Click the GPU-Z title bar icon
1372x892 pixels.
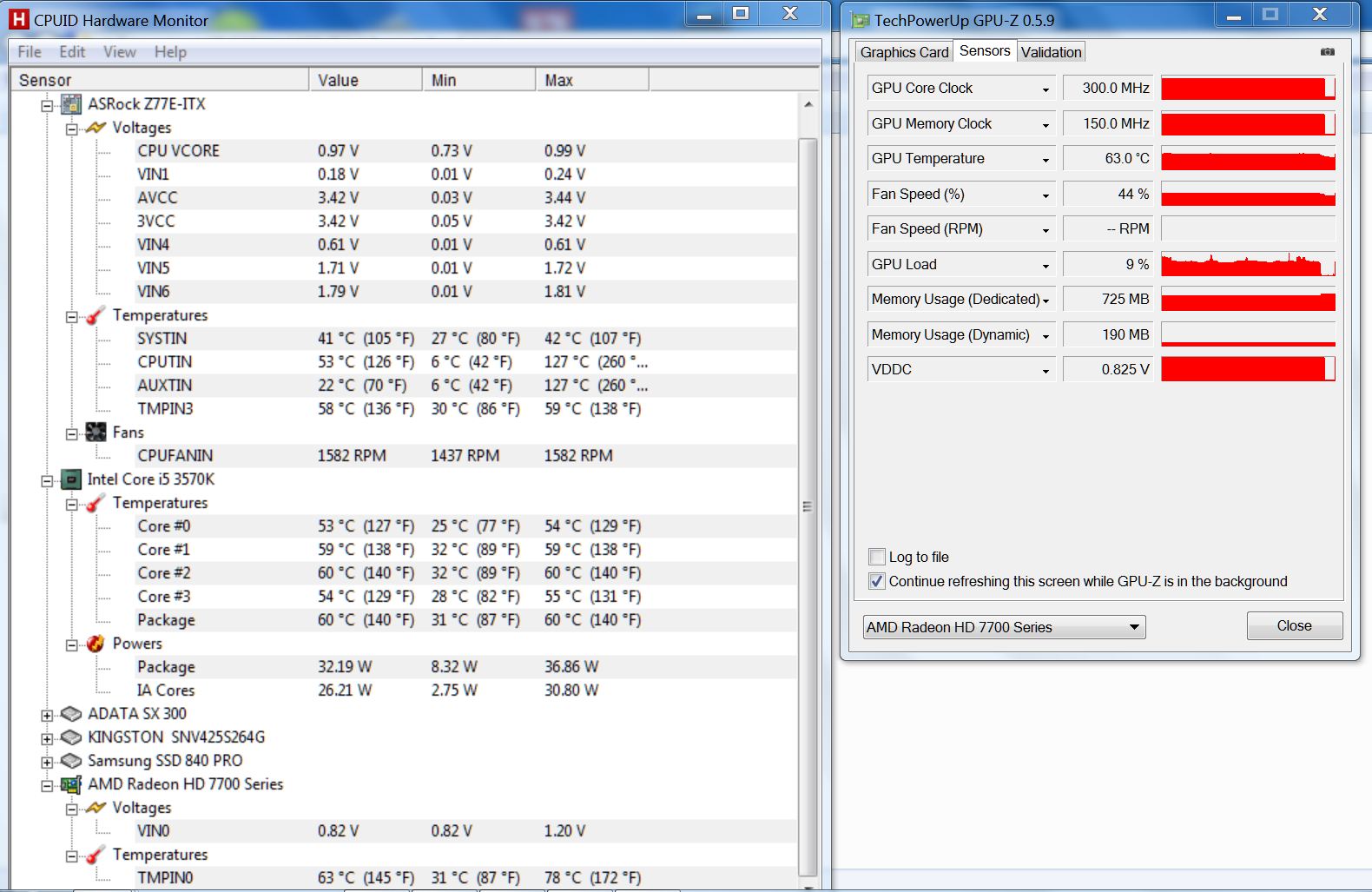click(x=861, y=20)
